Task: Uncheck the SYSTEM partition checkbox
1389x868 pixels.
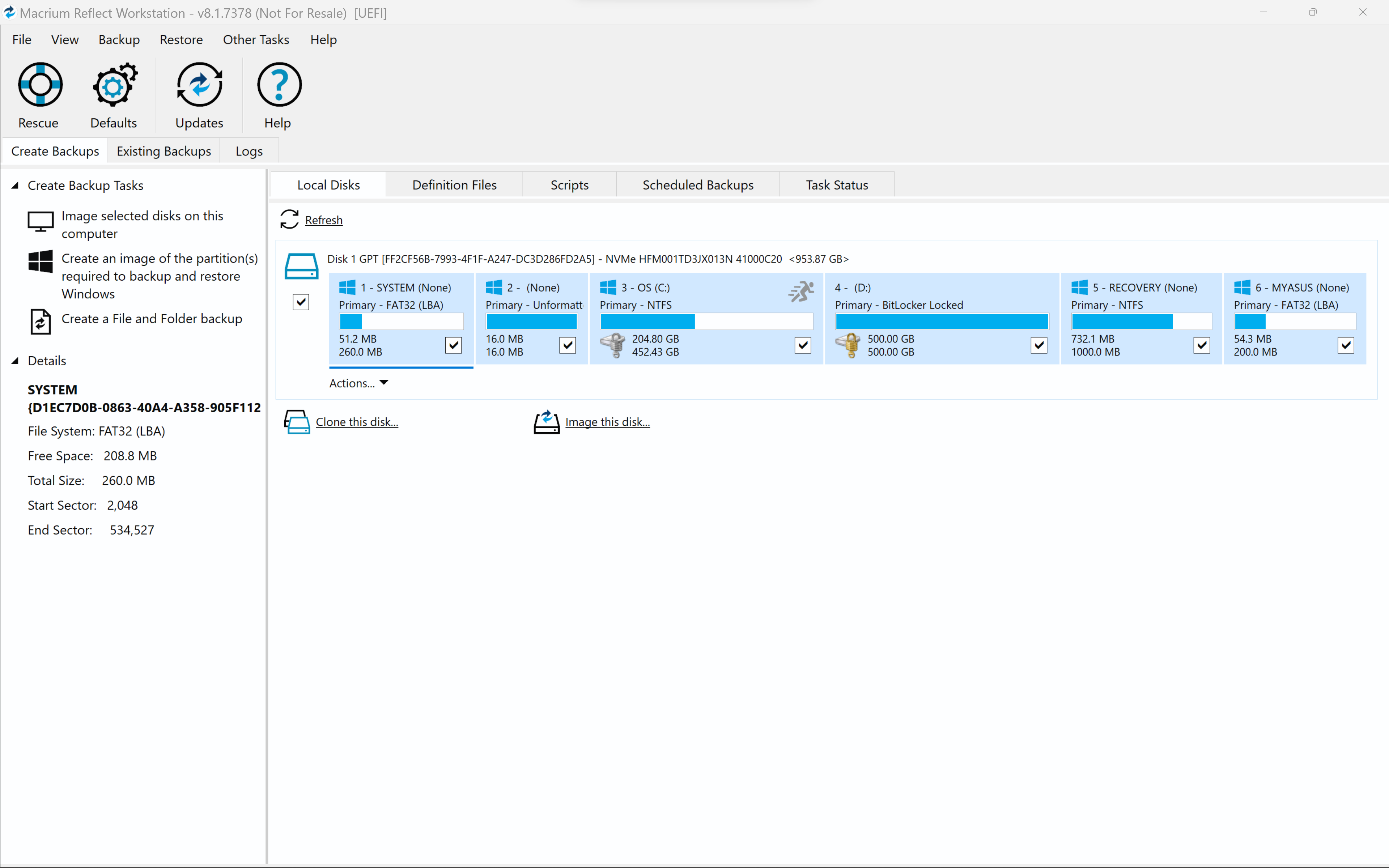Action: coord(453,345)
